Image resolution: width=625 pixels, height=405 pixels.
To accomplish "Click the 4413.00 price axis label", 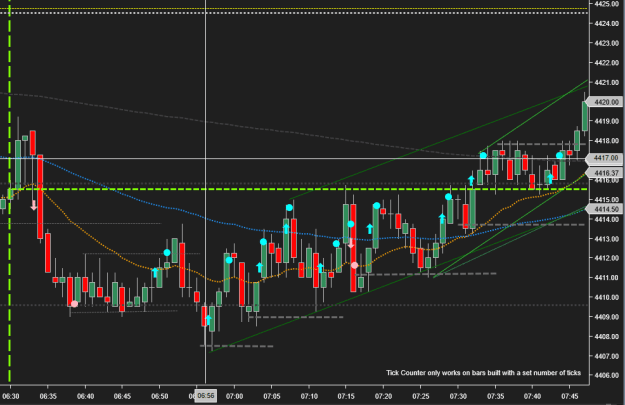I will click(607, 239).
